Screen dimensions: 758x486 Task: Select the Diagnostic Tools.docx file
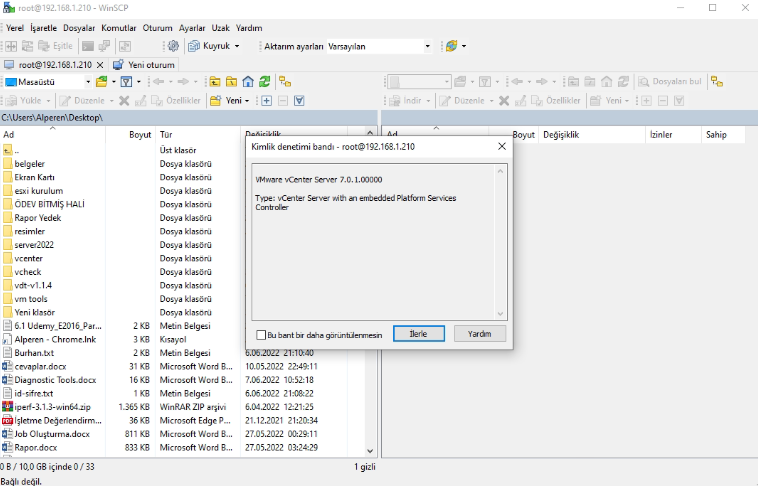(55, 380)
